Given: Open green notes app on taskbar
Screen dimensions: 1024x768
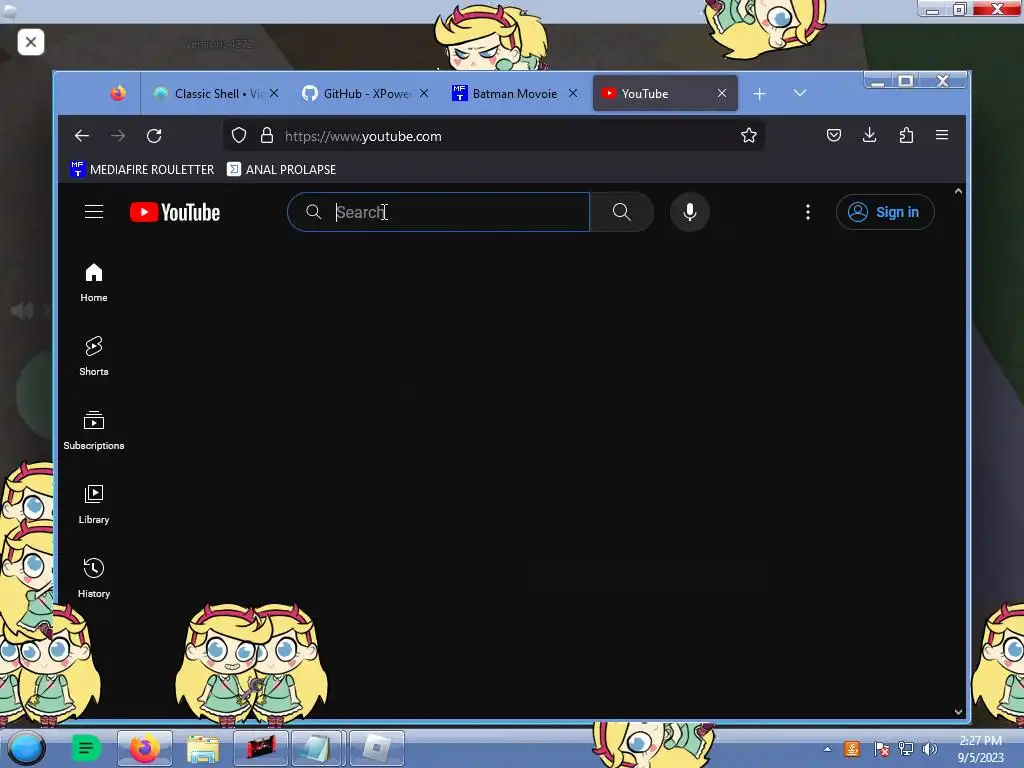Looking at the screenshot, I should pos(86,748).
